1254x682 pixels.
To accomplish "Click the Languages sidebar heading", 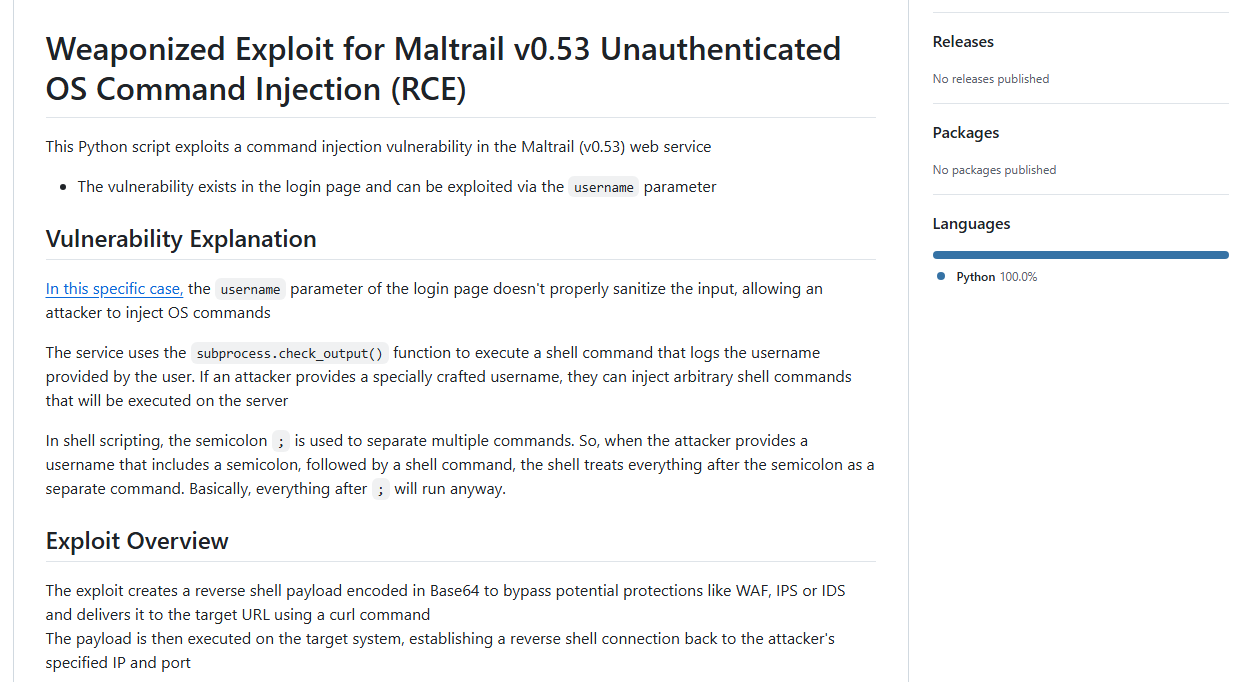I will pos(971,224).
